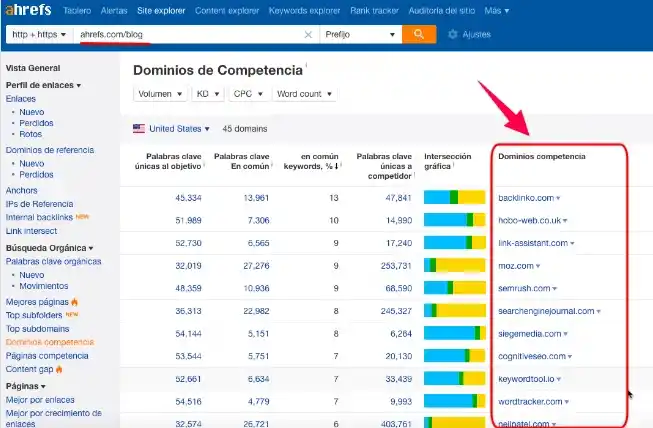Open the keywordtool.io competitor domain
Screen dimensions: 653x428
[x=526, y=379]
